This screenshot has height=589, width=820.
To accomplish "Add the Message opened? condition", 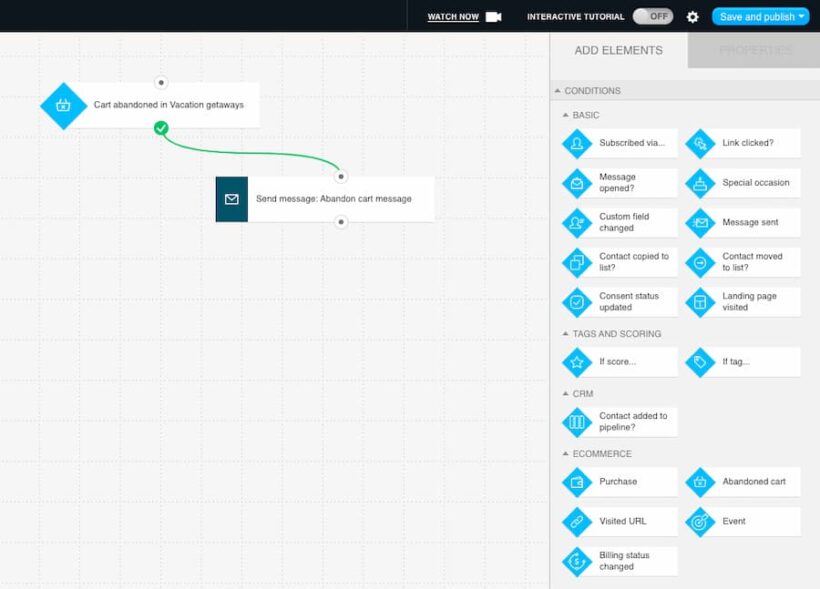I will [618, 183].
